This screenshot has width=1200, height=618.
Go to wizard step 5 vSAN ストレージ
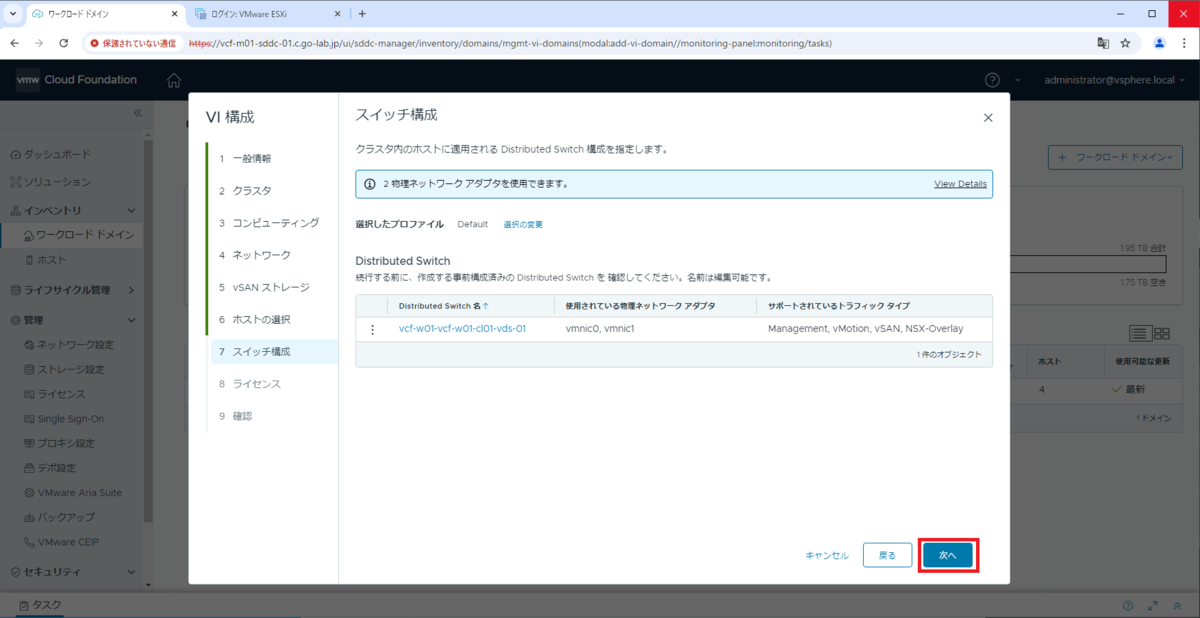tap(273, 287)
